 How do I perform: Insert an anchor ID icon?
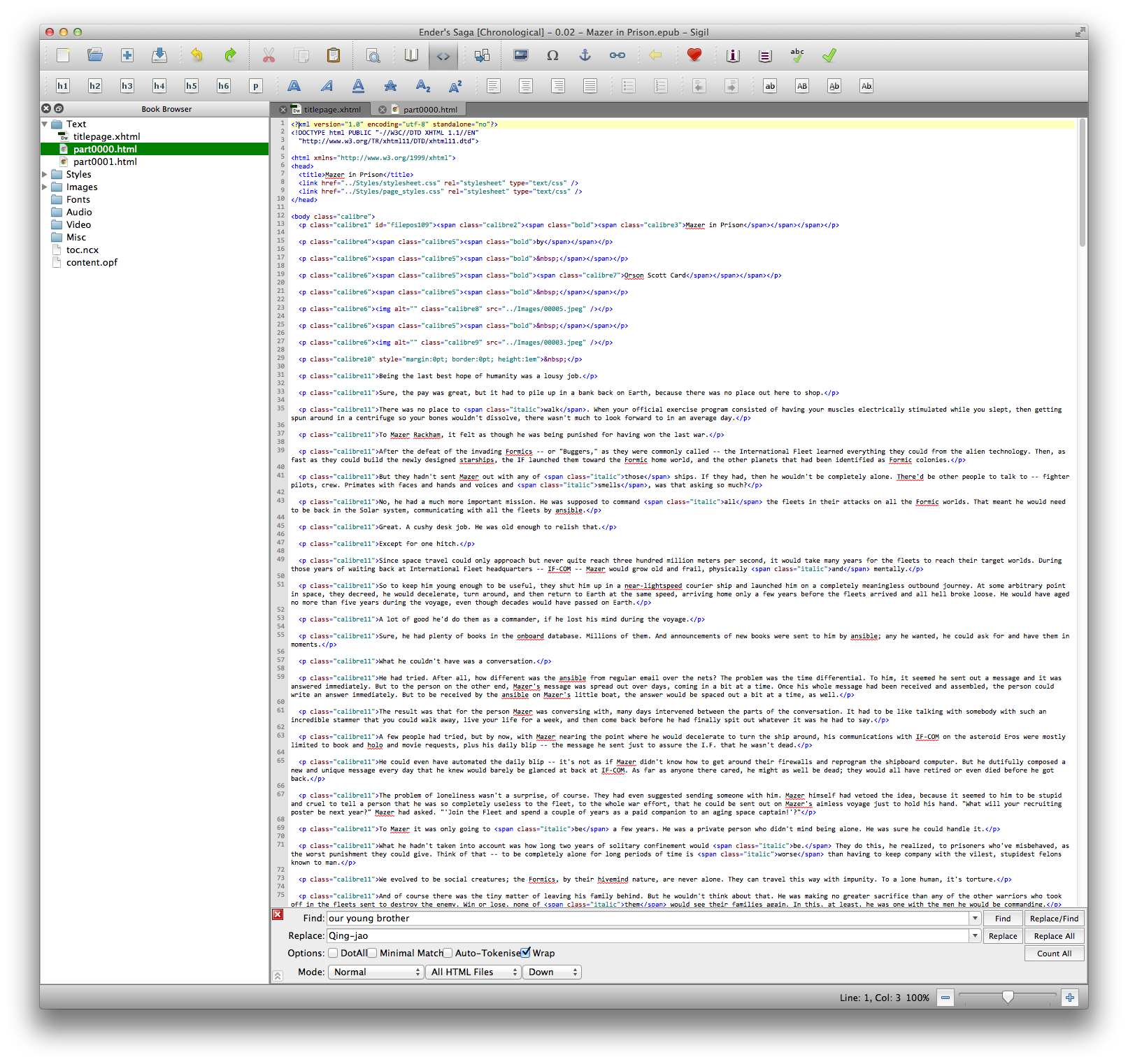click(585, 55)
